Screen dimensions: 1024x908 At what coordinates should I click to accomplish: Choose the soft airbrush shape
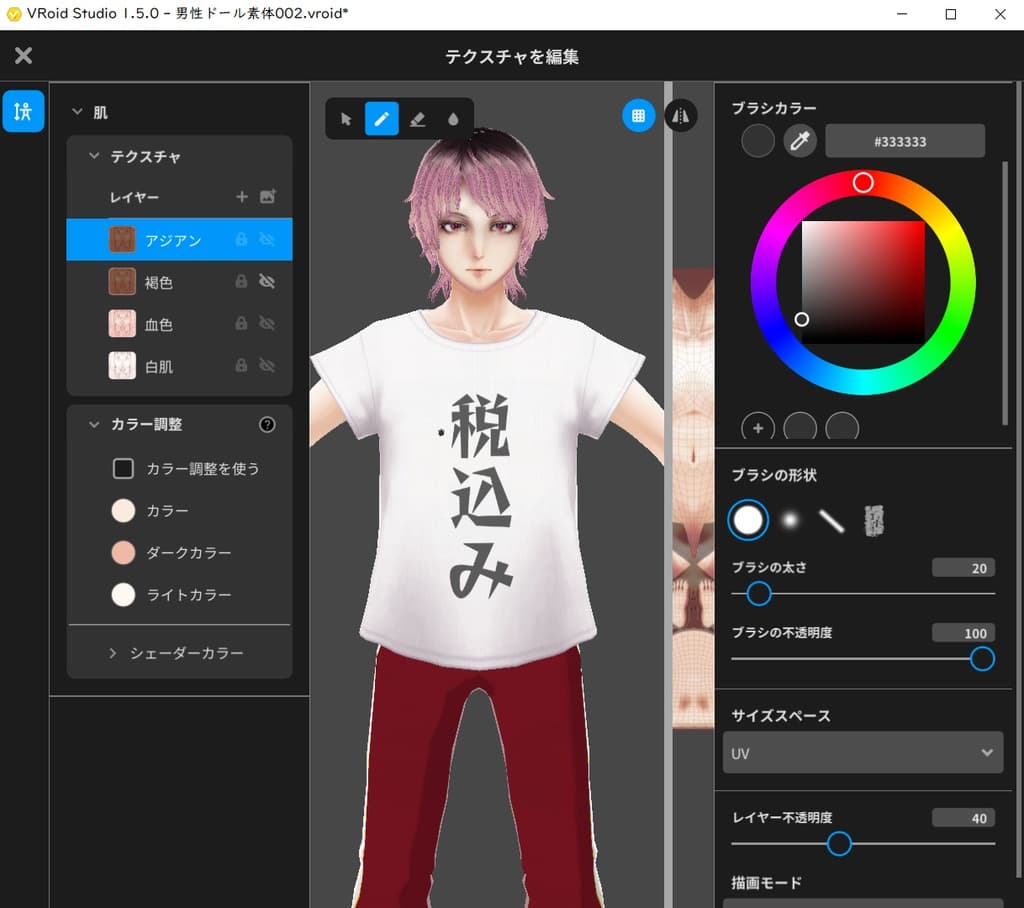click(x=790, y=520)
